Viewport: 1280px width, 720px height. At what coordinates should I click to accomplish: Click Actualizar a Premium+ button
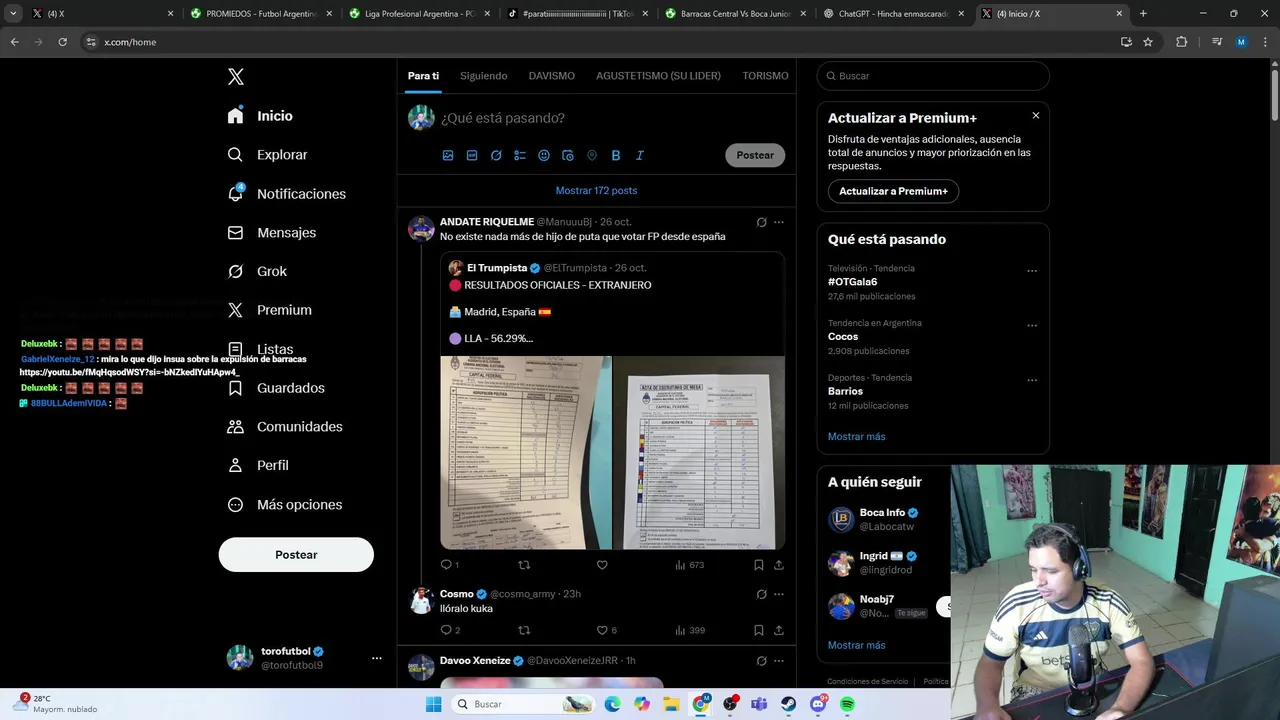893,191
